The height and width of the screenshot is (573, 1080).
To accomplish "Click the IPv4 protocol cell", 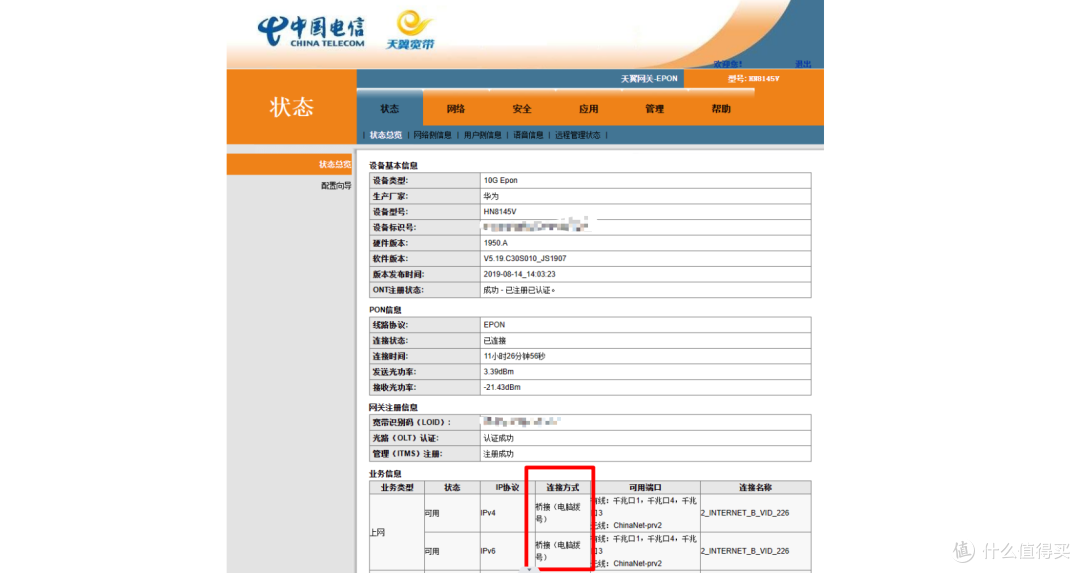I will pos(488,513).
